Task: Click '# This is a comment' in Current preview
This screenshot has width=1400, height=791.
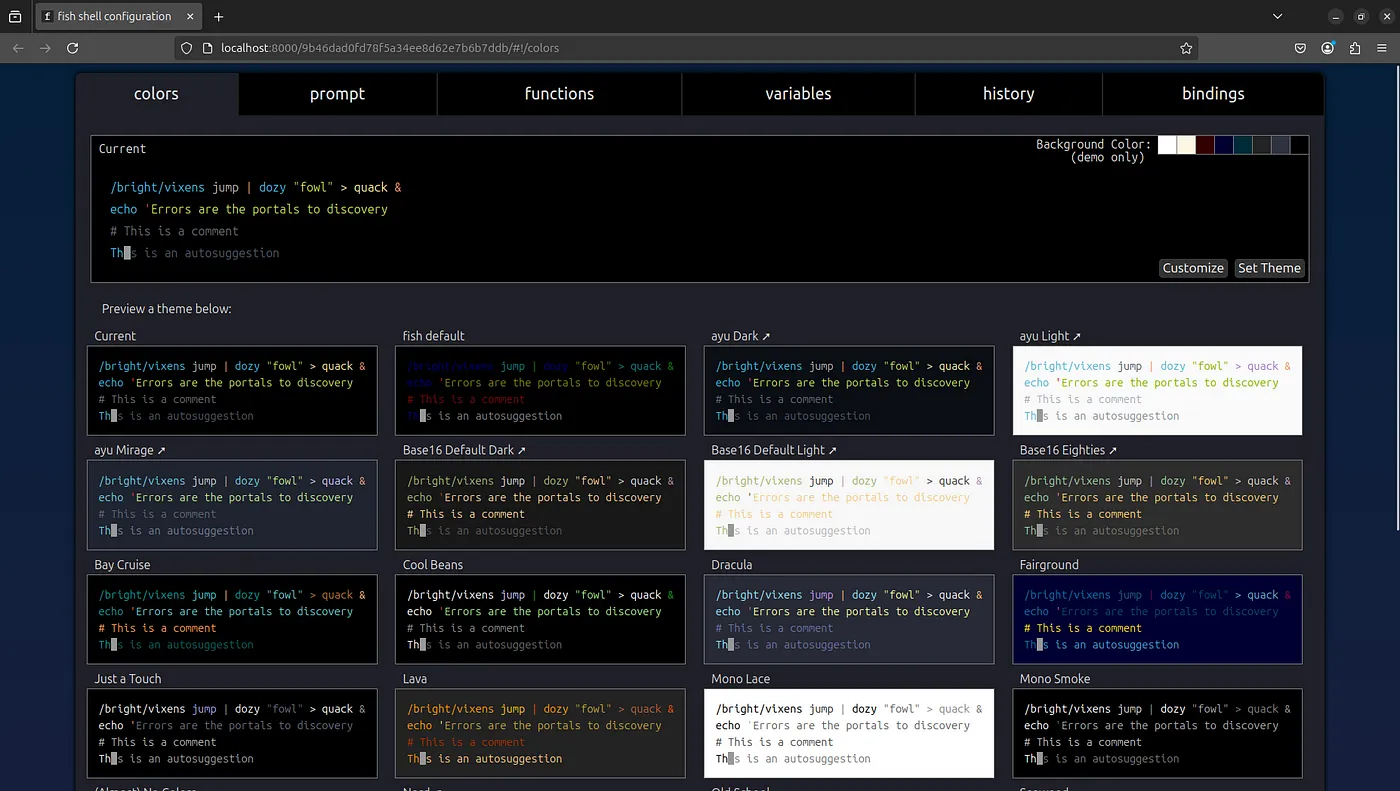Action: point(174,231)
